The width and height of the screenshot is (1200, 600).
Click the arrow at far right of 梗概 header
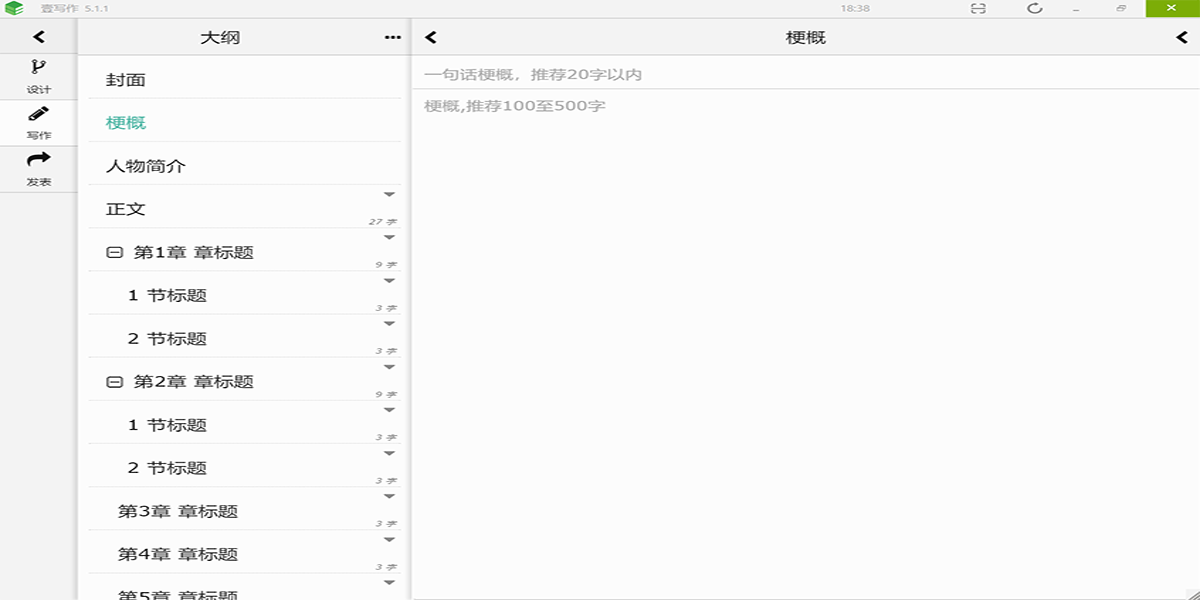(x=1182, y=38)
